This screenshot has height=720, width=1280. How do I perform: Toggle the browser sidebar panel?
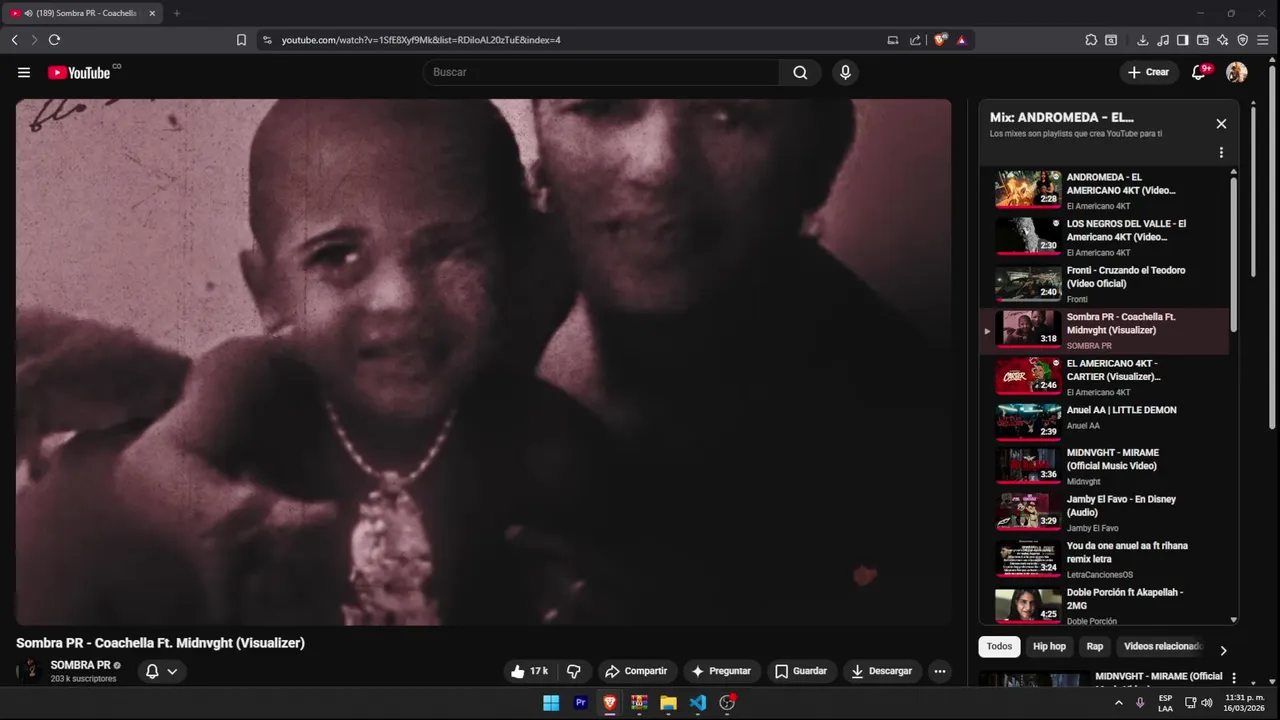click(x=1182, y=40)
